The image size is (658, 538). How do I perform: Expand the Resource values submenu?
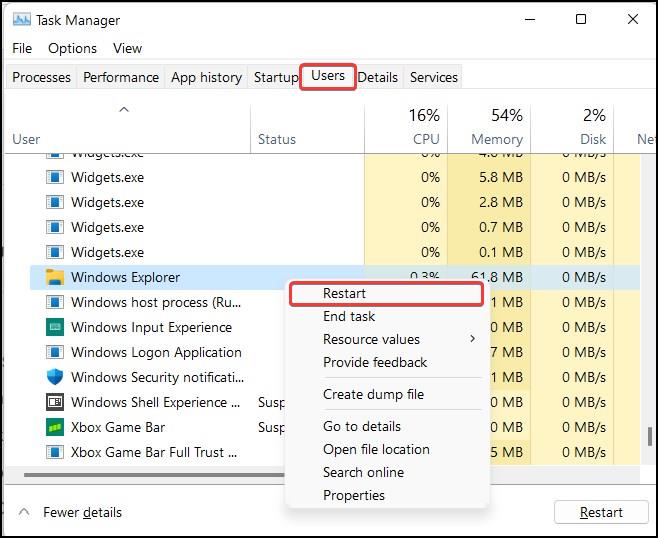click(472, 339)
